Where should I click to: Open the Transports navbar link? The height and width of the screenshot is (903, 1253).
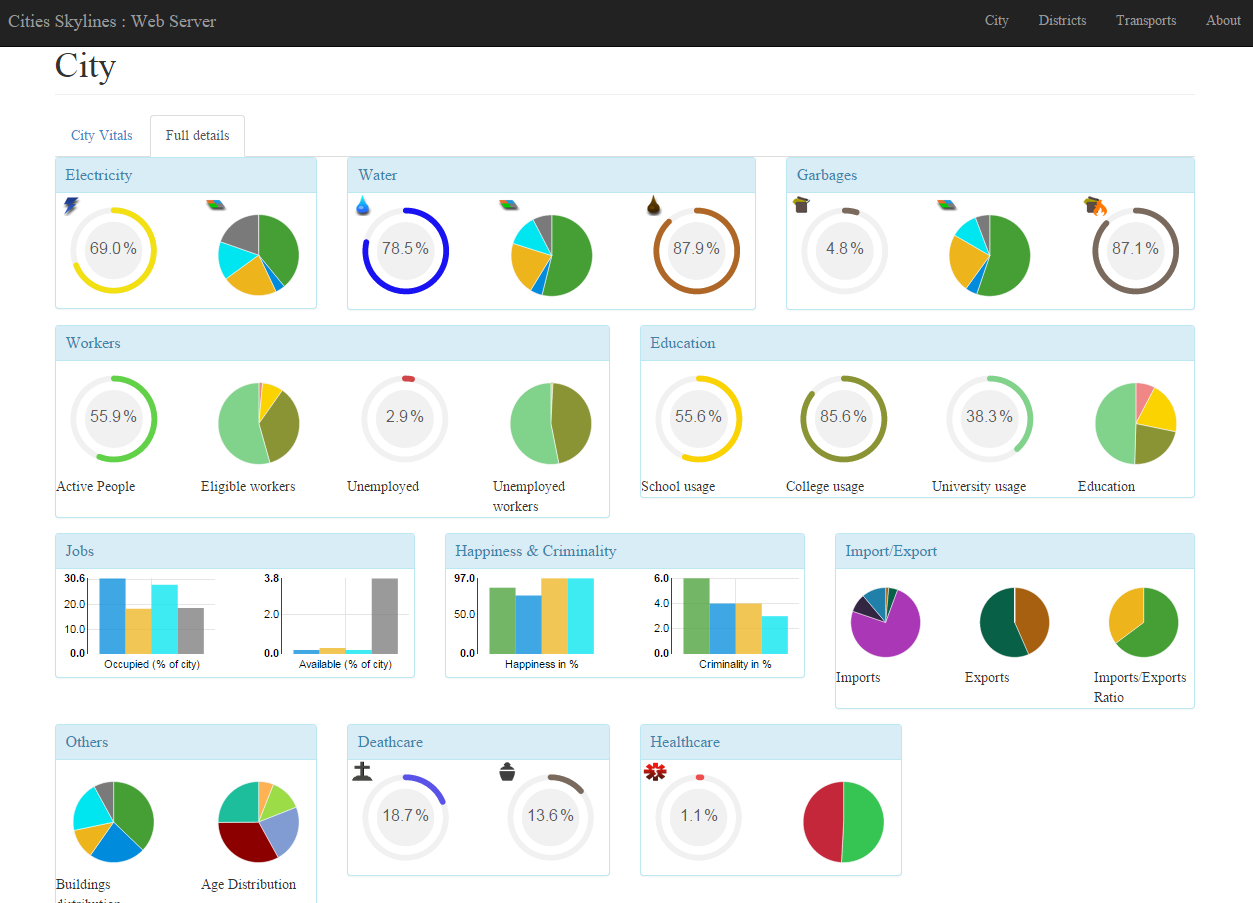[1146, 21]
